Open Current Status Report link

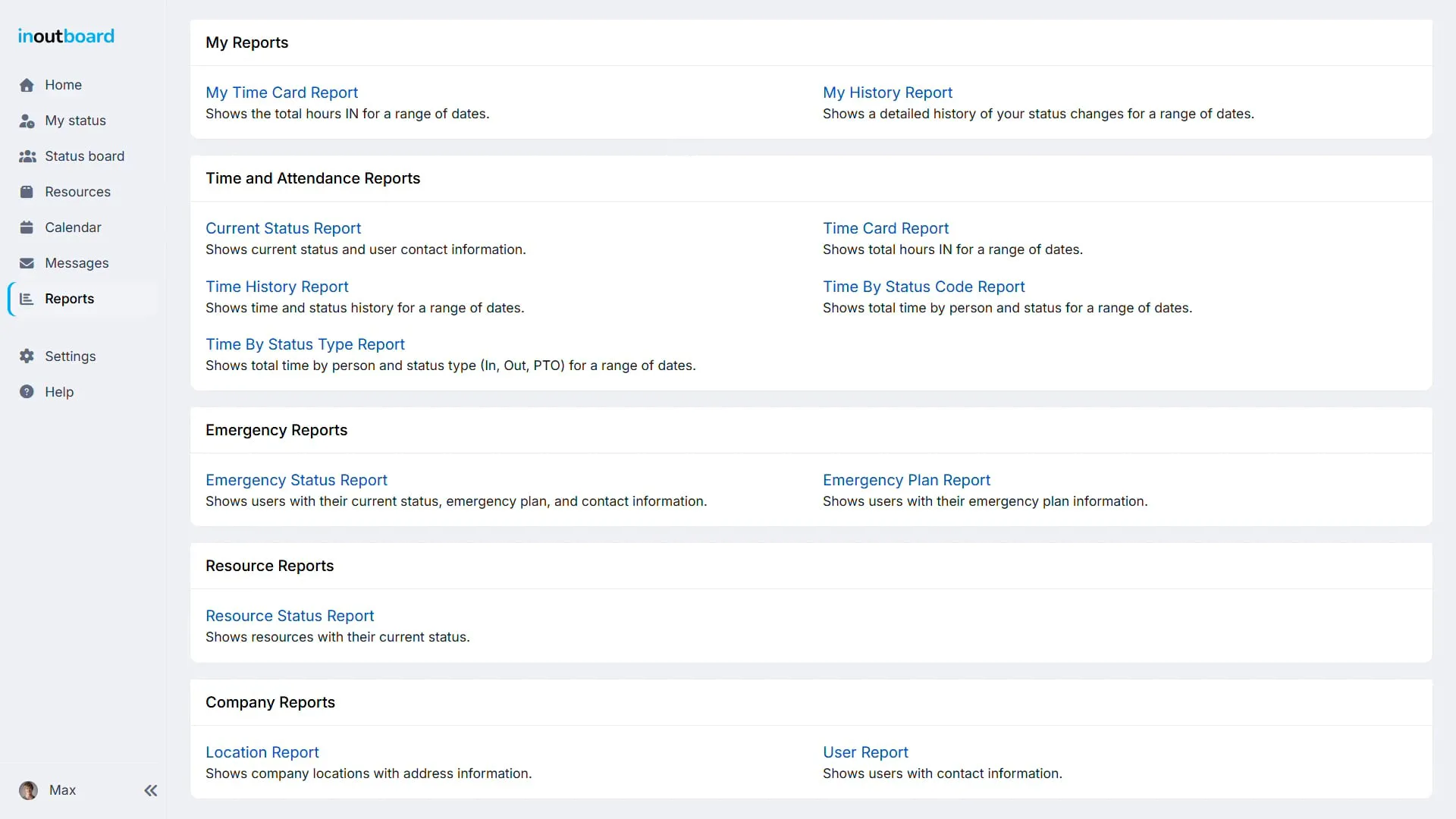tap(283, 228)
